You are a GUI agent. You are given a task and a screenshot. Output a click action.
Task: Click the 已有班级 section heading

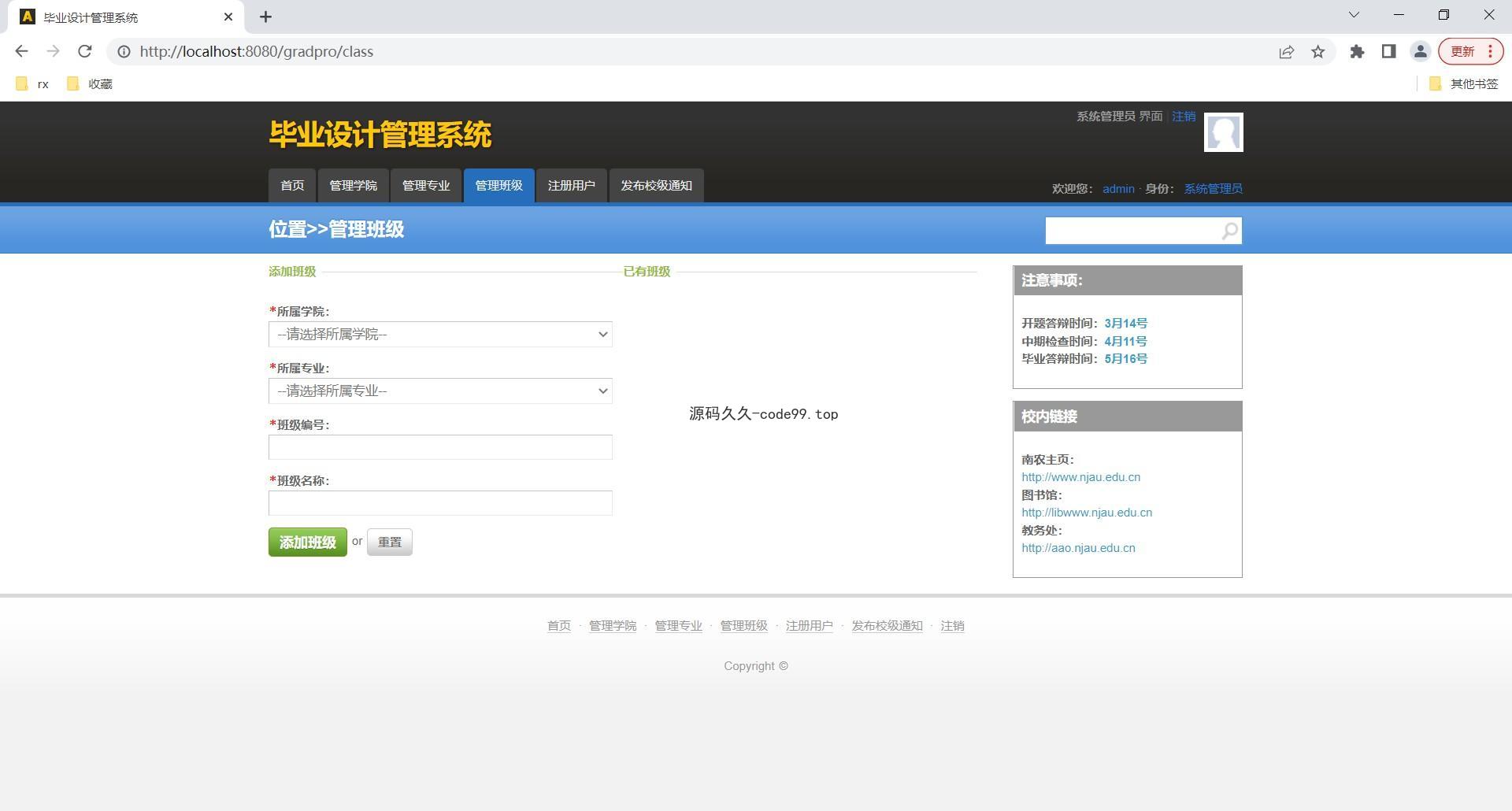click(x=647, y=272)
